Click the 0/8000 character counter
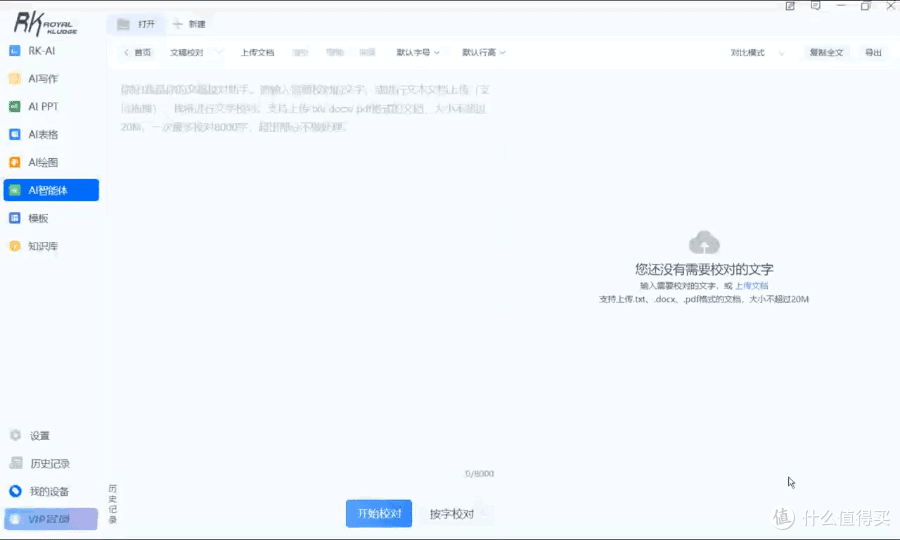Viewport: 900px width, 540px height. click(479, 473)
